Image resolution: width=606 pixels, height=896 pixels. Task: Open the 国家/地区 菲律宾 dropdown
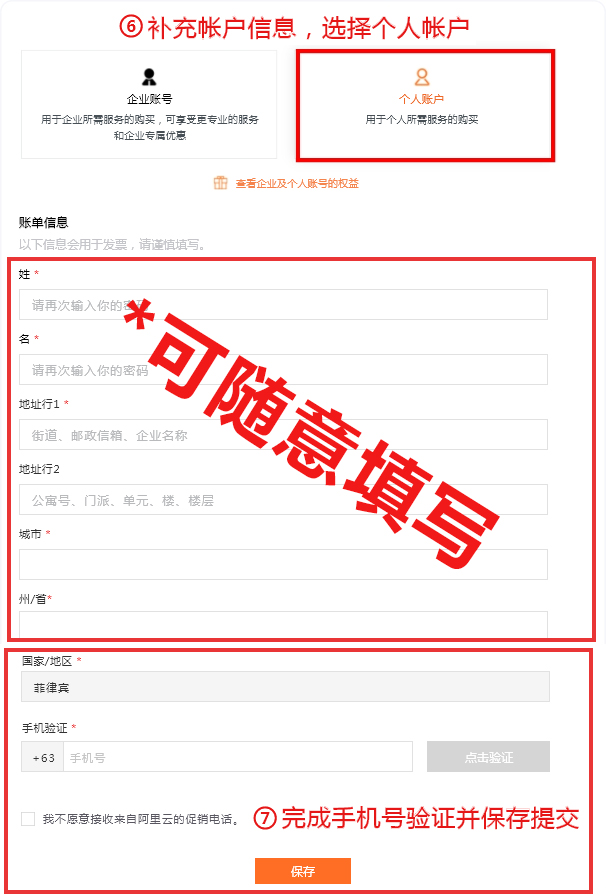285,687
